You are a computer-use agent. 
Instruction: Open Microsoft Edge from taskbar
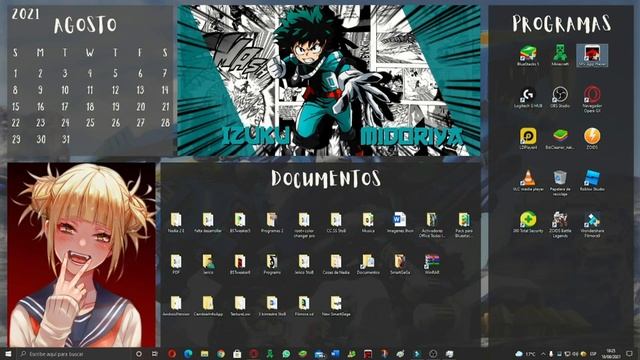click(x=188, y=353)
